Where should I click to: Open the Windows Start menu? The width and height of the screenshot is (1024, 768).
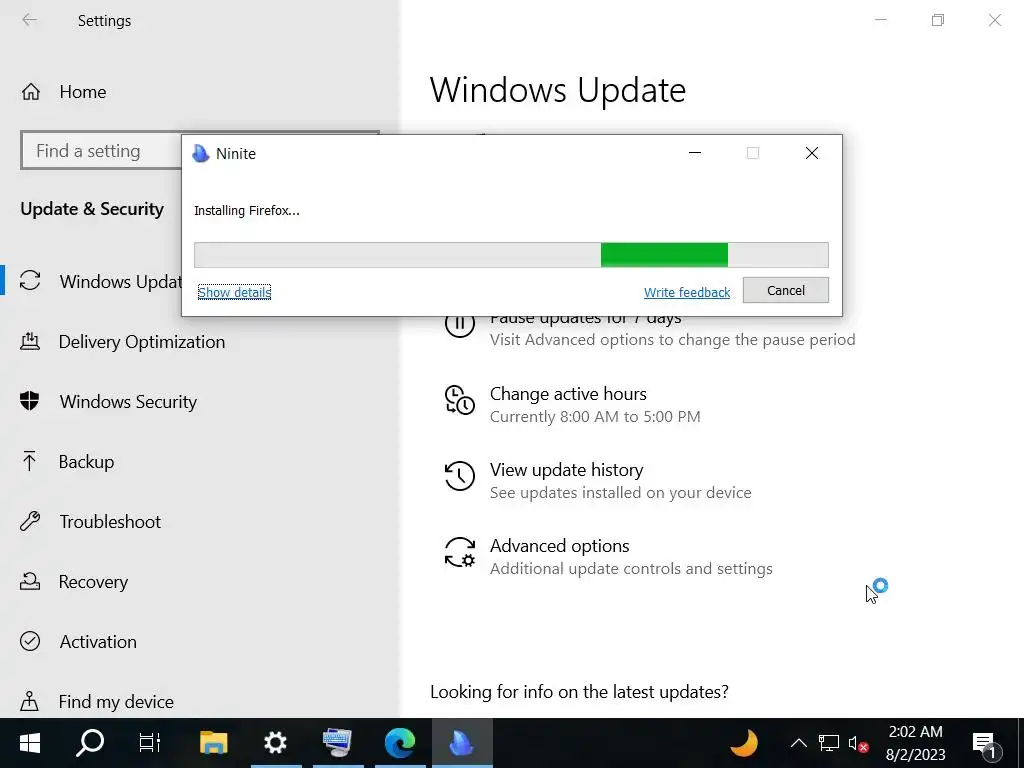pos(30,743)
